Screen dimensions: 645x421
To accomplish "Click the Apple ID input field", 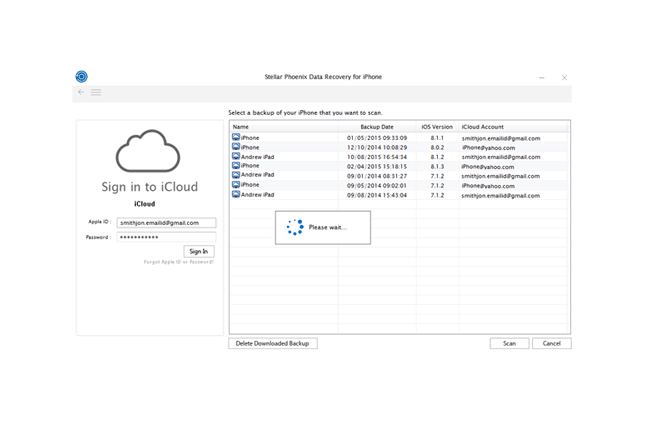I will tap(166, 223).
